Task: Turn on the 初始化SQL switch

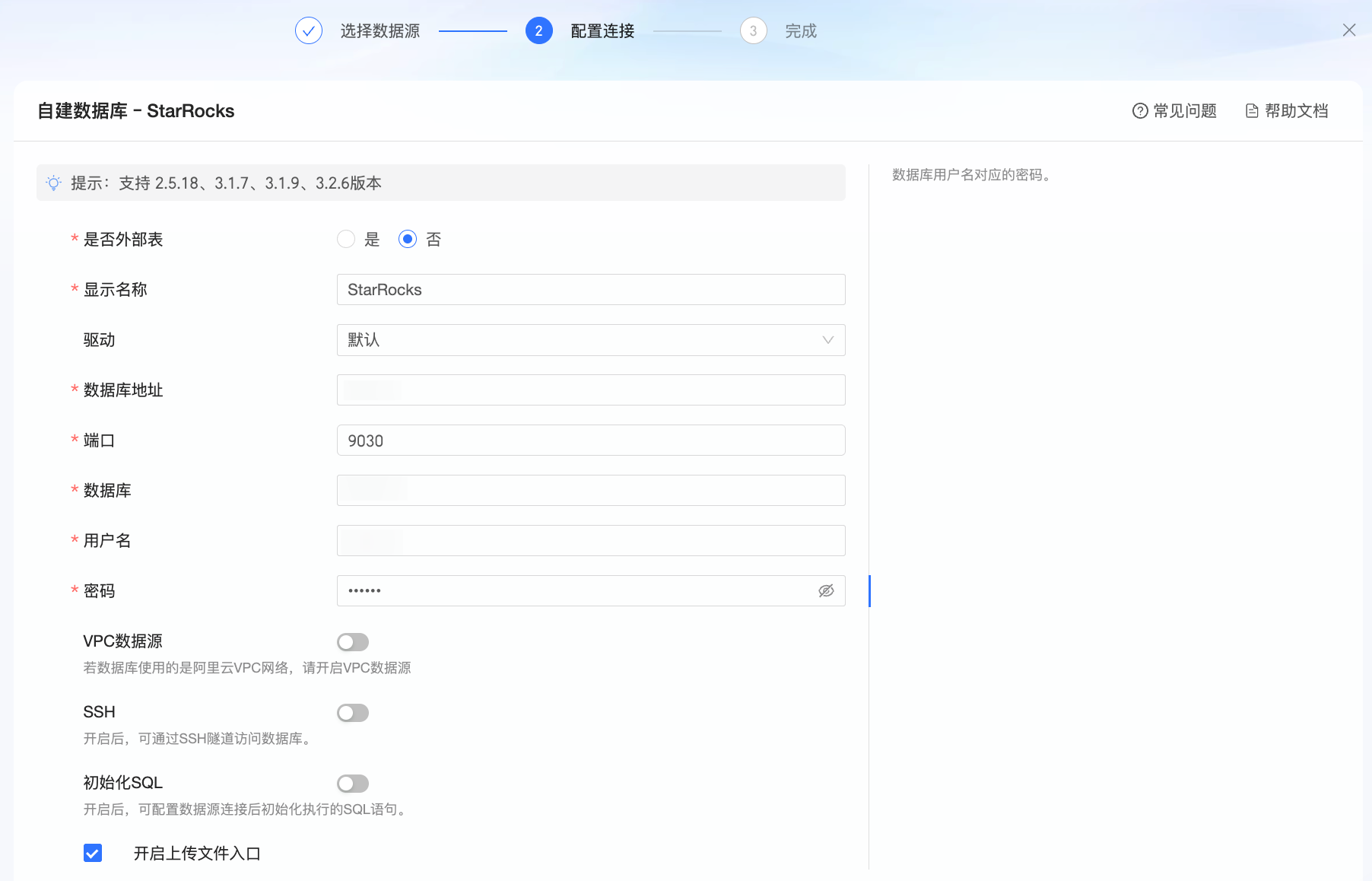Action: (353, 784)
